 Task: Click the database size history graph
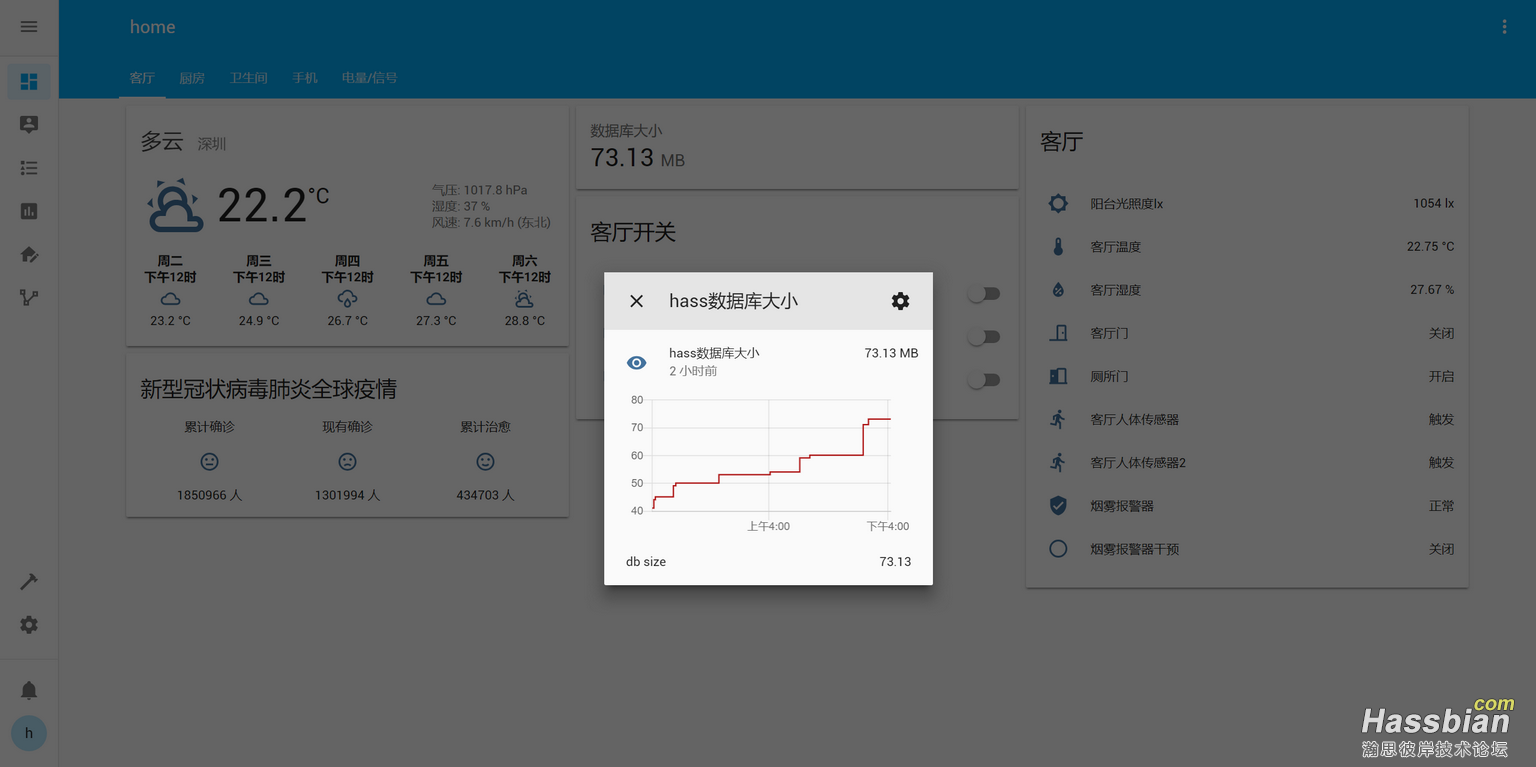point(768,464)
